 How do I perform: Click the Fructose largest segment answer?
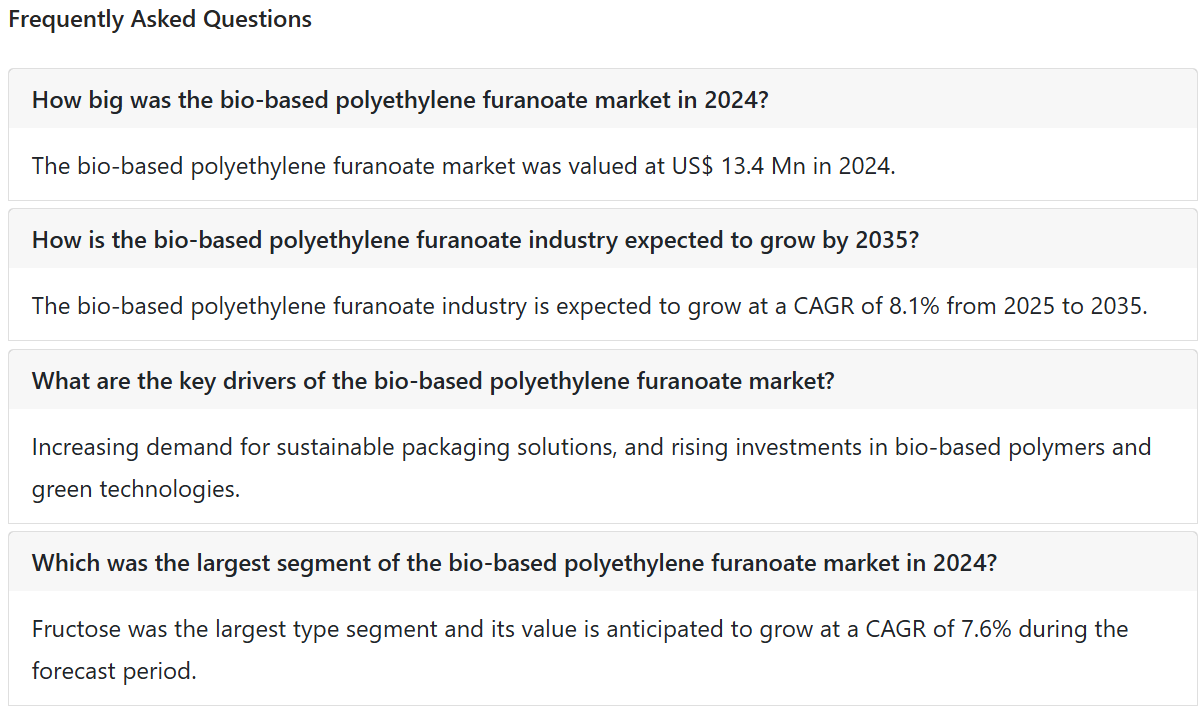[580, 650]
